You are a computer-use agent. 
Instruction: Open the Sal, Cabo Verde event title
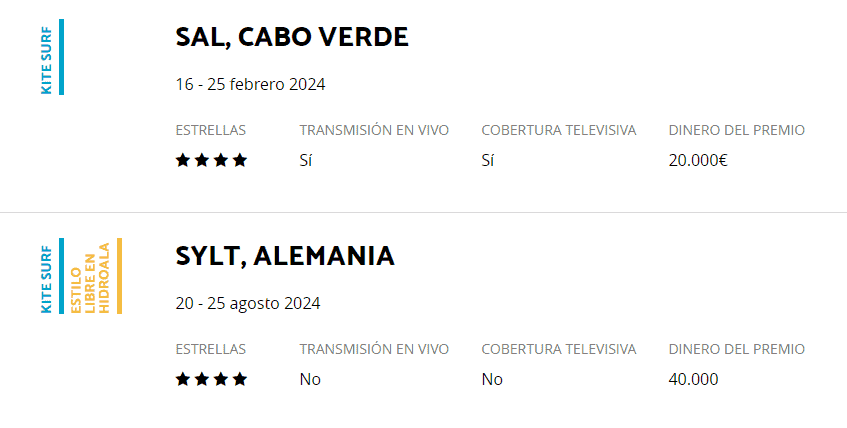point(292,37)
